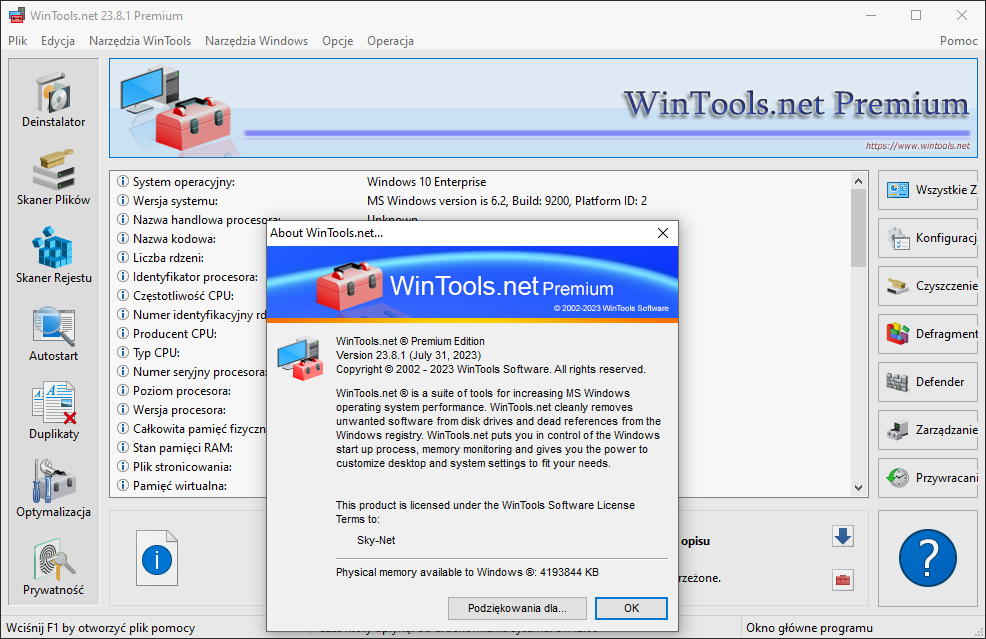Click info icon next to Liczba rdzeni

point(123,258)
